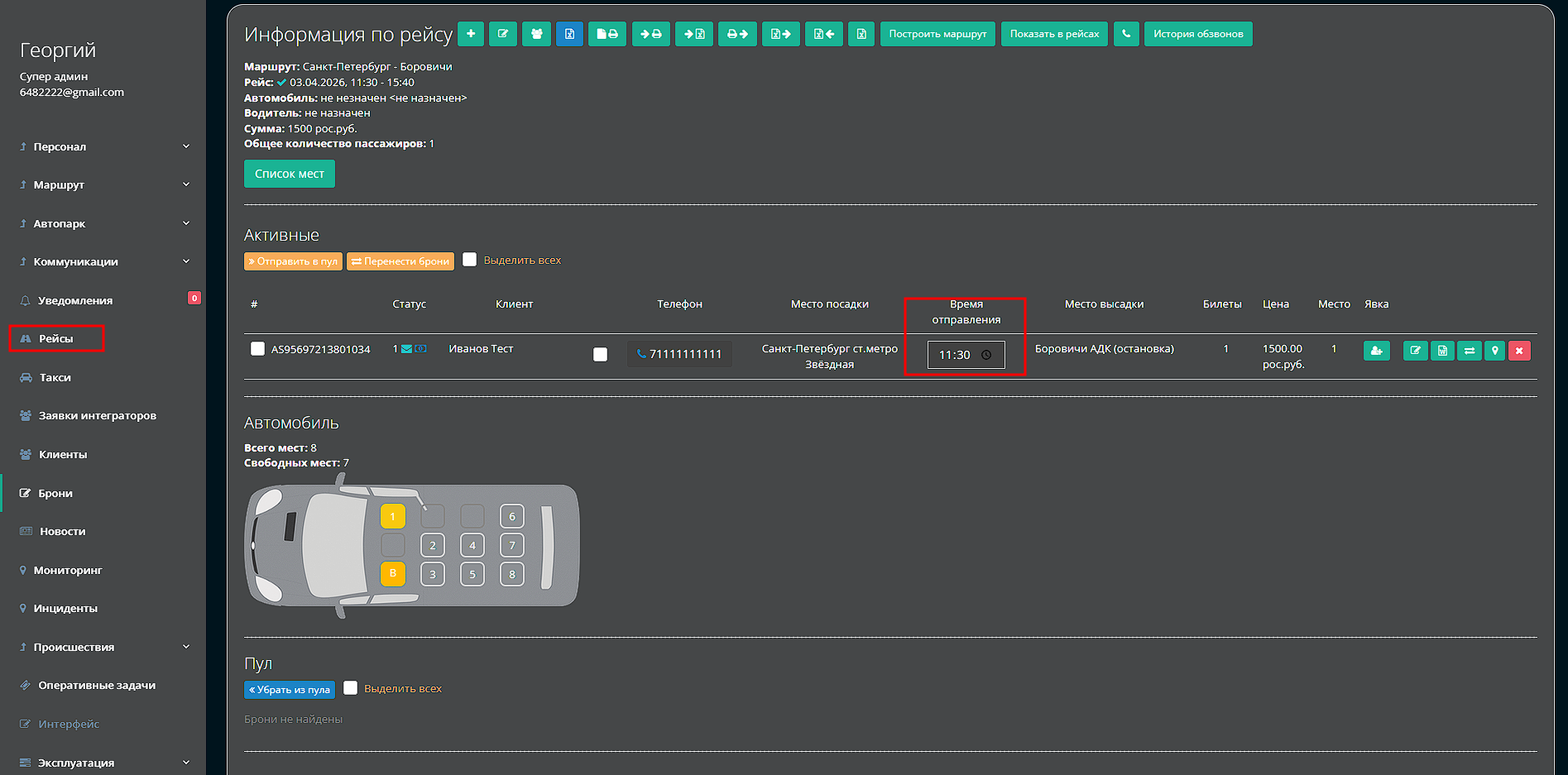The width and height of the screenshot is (1568, 775).
Task: Select the checkbox for booking AS95697213801034
Action: click(x=257, y=349)
